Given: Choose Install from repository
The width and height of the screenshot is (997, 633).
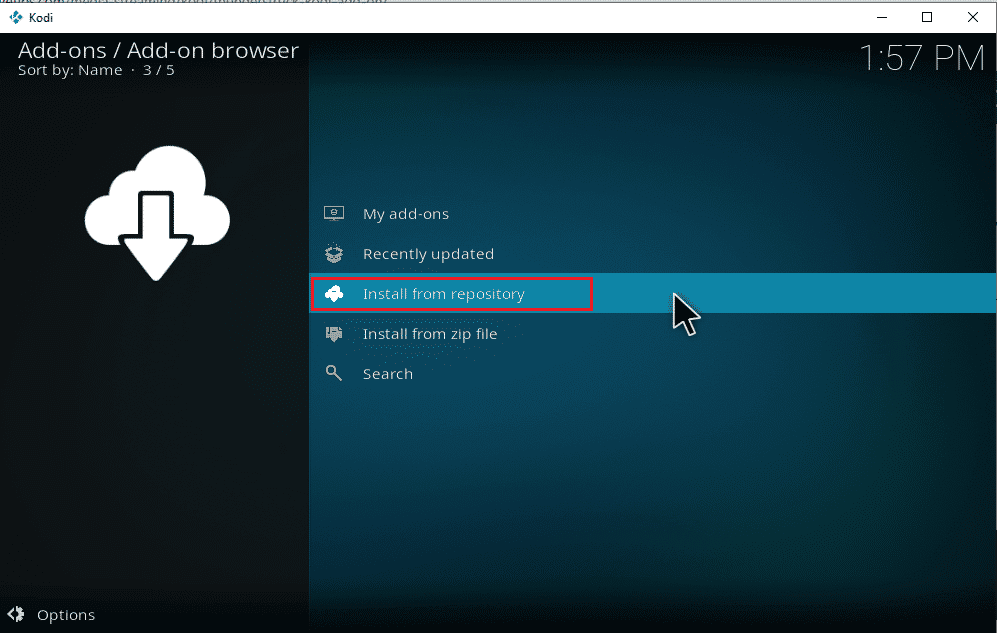Looking at the screenshot, I should 443,293.
